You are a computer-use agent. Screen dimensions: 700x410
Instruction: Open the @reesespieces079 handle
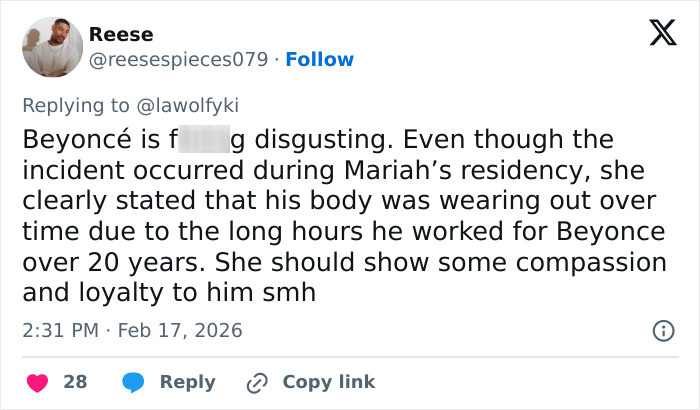pos(181,59)
